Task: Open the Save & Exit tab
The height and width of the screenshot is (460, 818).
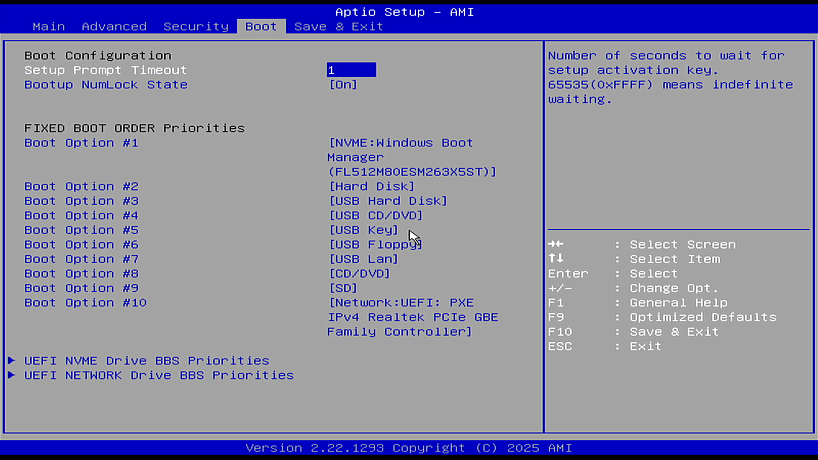Action: tap(339, 27)
